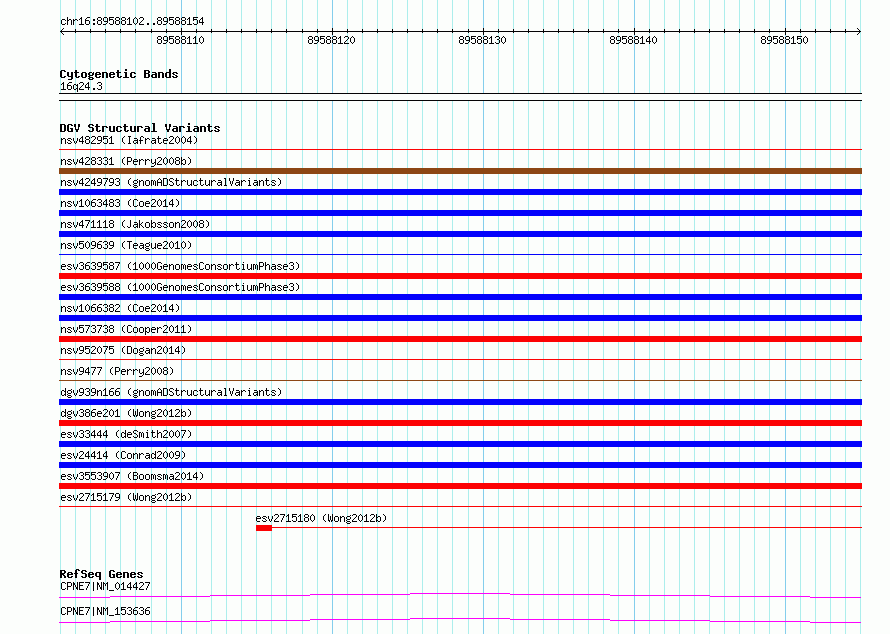The width and height of the screenshot is (890, 634).
Task: Click the red bar under nsv573738
Action: pos(460,339)
